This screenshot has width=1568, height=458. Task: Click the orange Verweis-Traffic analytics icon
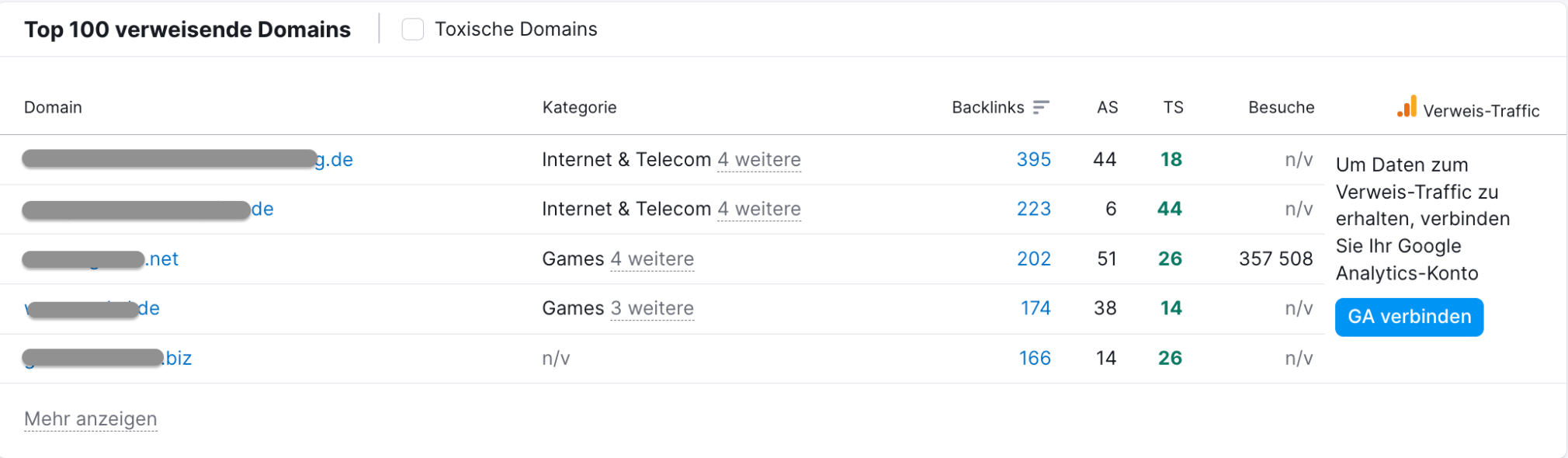tap(1407, 109)
